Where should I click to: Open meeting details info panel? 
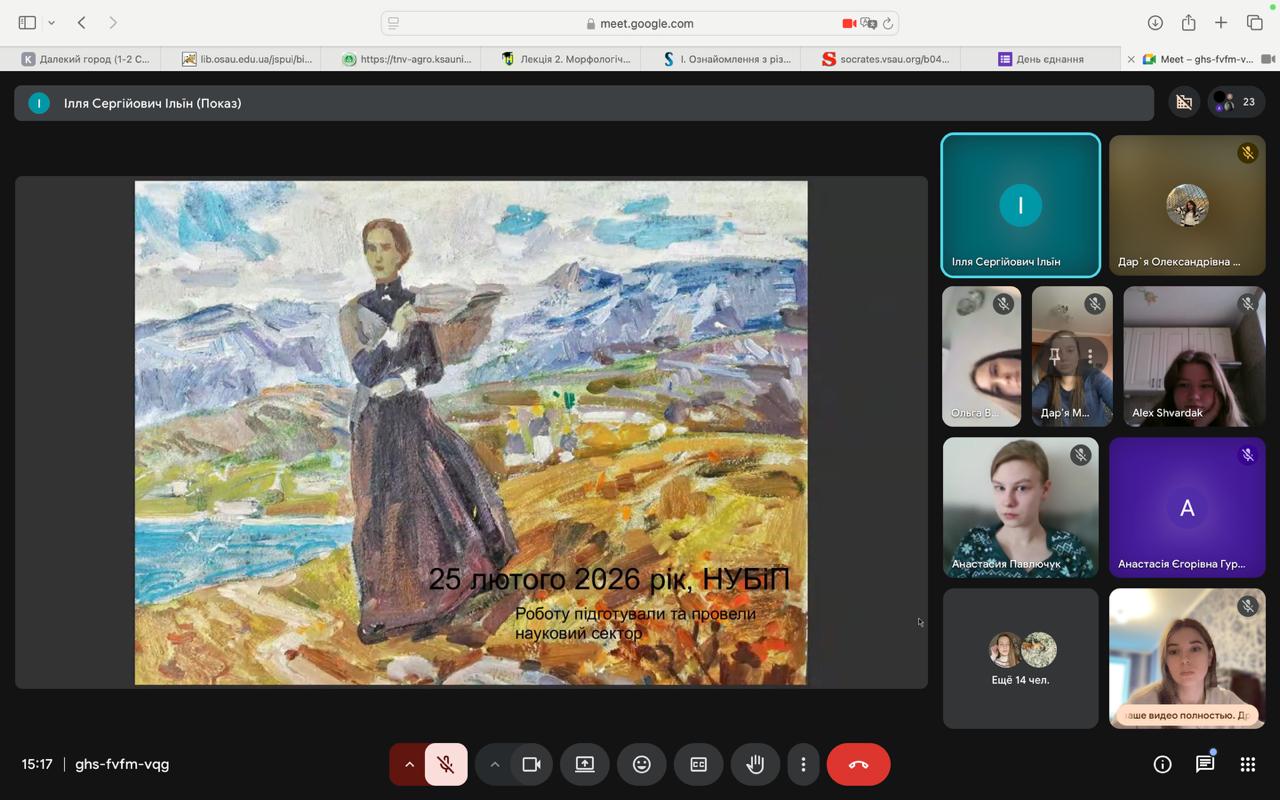pyautogui.click(x=1162, y=765)
